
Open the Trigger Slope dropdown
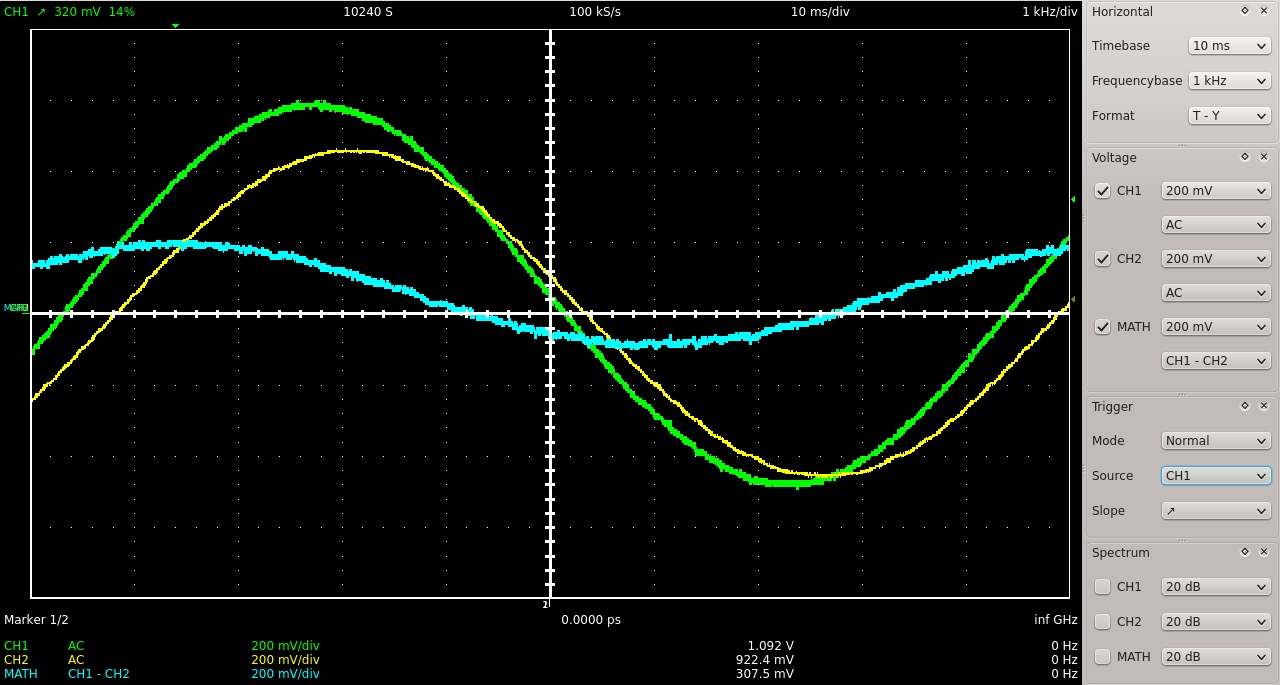tap(1215, 511)
